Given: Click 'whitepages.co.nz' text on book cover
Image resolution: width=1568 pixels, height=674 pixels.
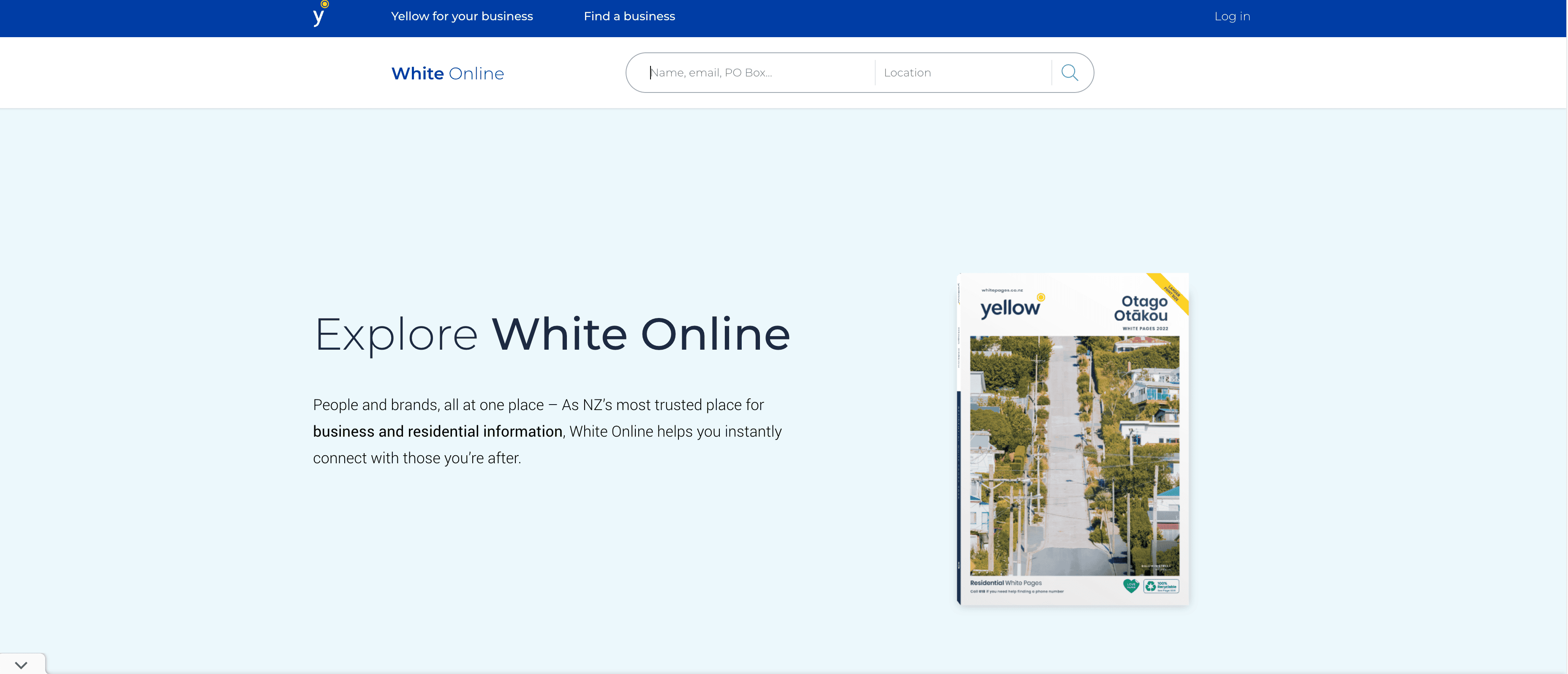Looking at the screenshot, I should (1002, 290).
